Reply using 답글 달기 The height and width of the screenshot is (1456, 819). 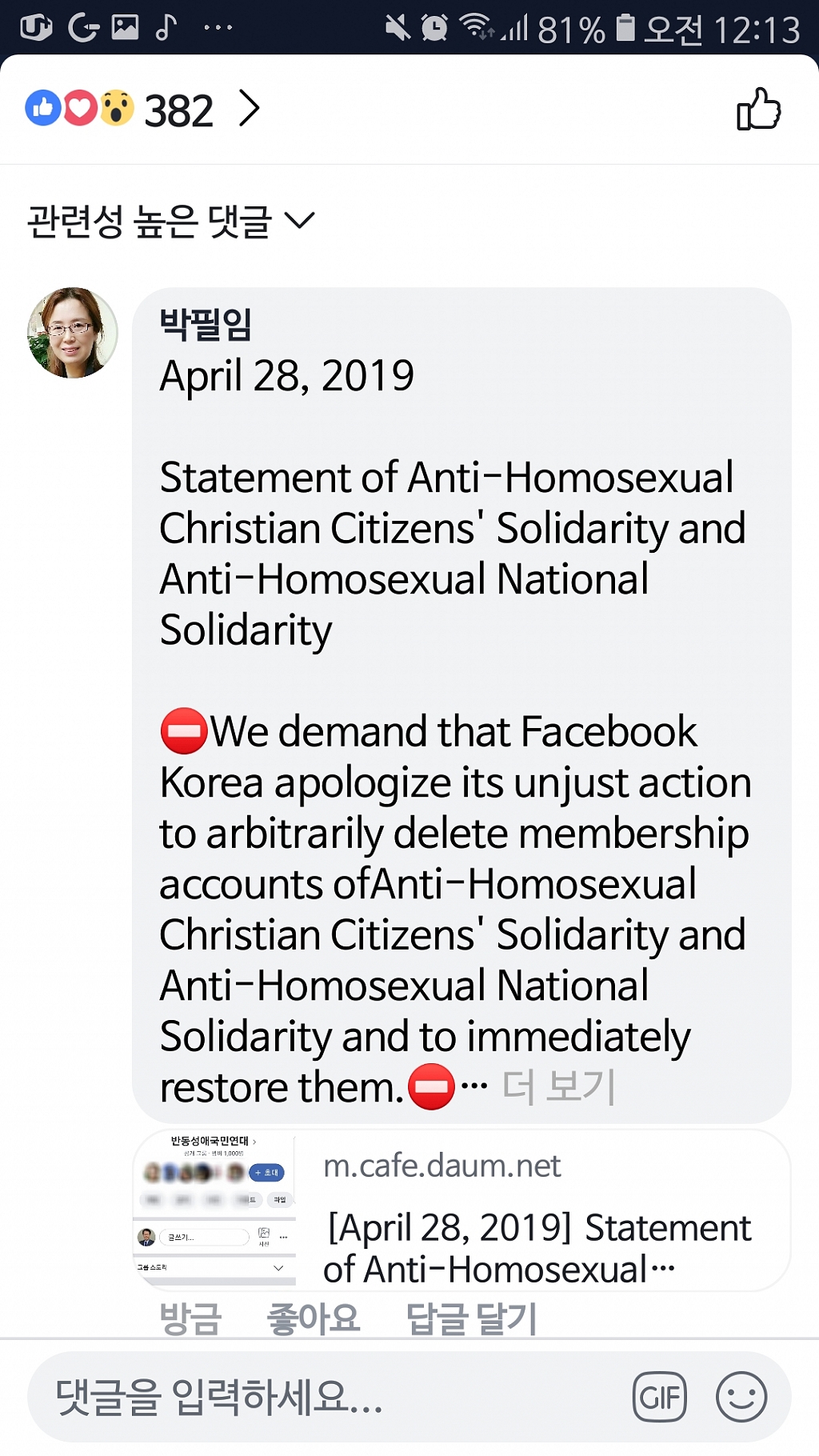(x=471, y=1318)
